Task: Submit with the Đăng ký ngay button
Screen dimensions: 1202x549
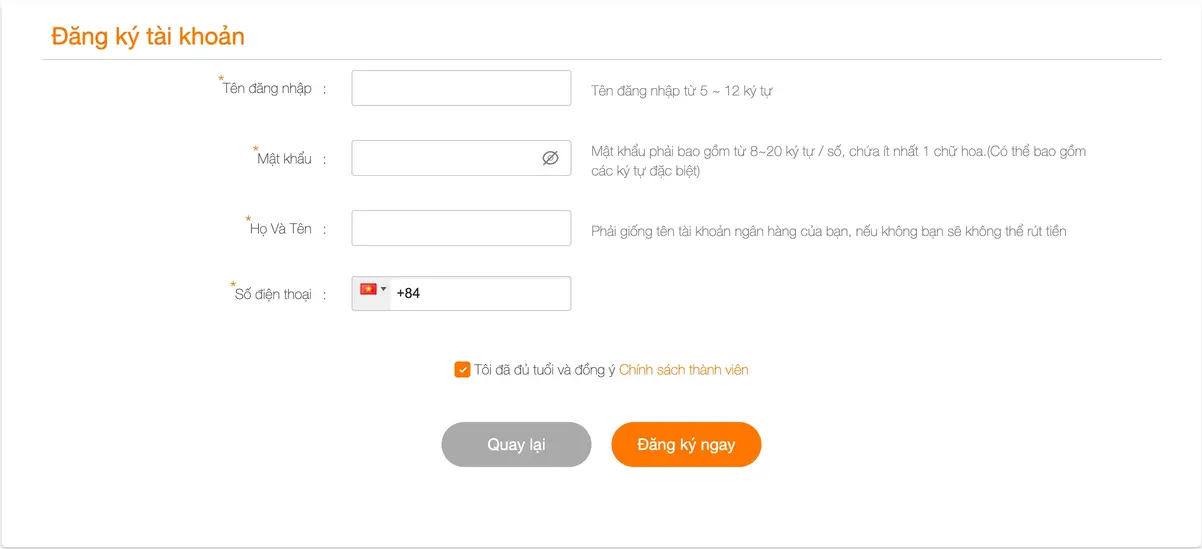Action: click(686, 444)
